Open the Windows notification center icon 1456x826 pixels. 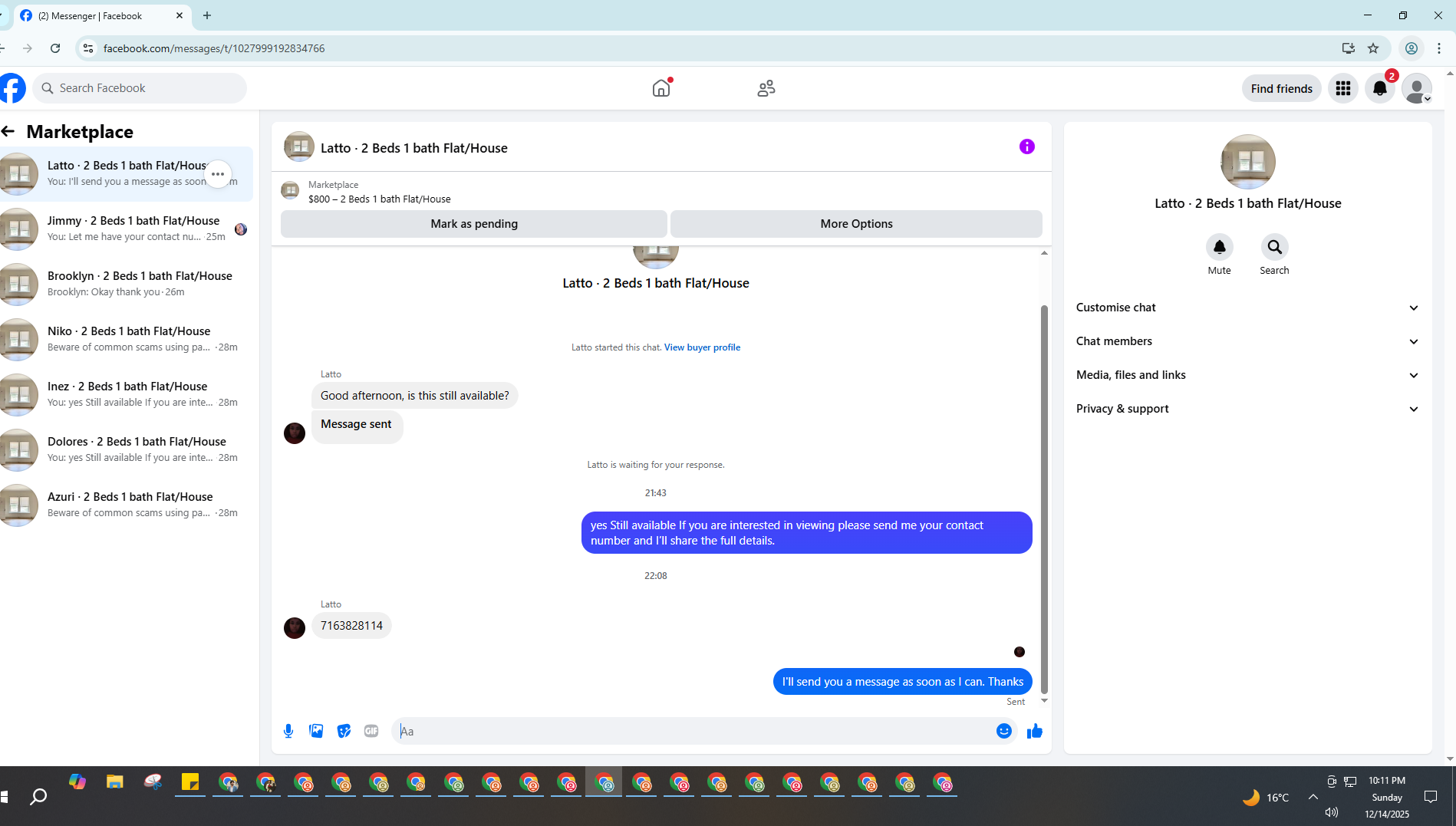[1430, 797]
